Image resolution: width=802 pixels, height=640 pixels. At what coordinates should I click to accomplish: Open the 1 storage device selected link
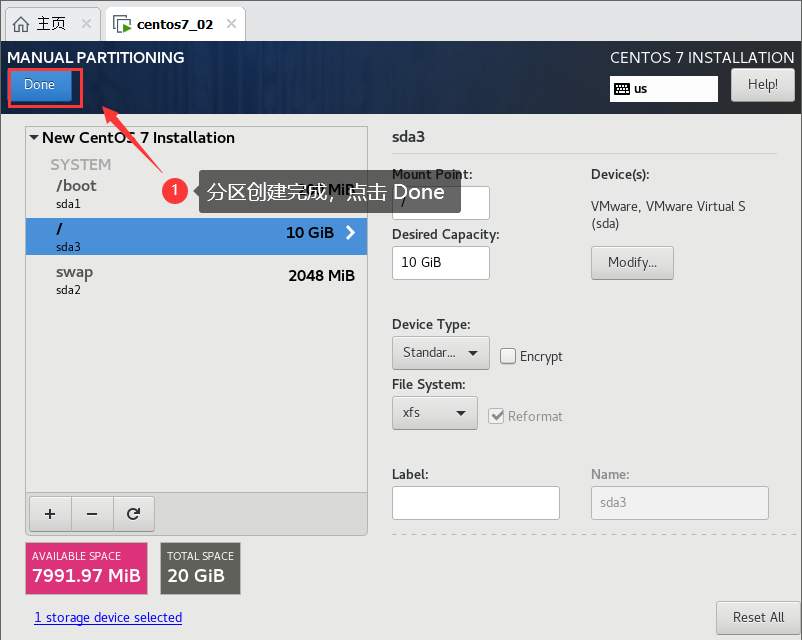108,617
